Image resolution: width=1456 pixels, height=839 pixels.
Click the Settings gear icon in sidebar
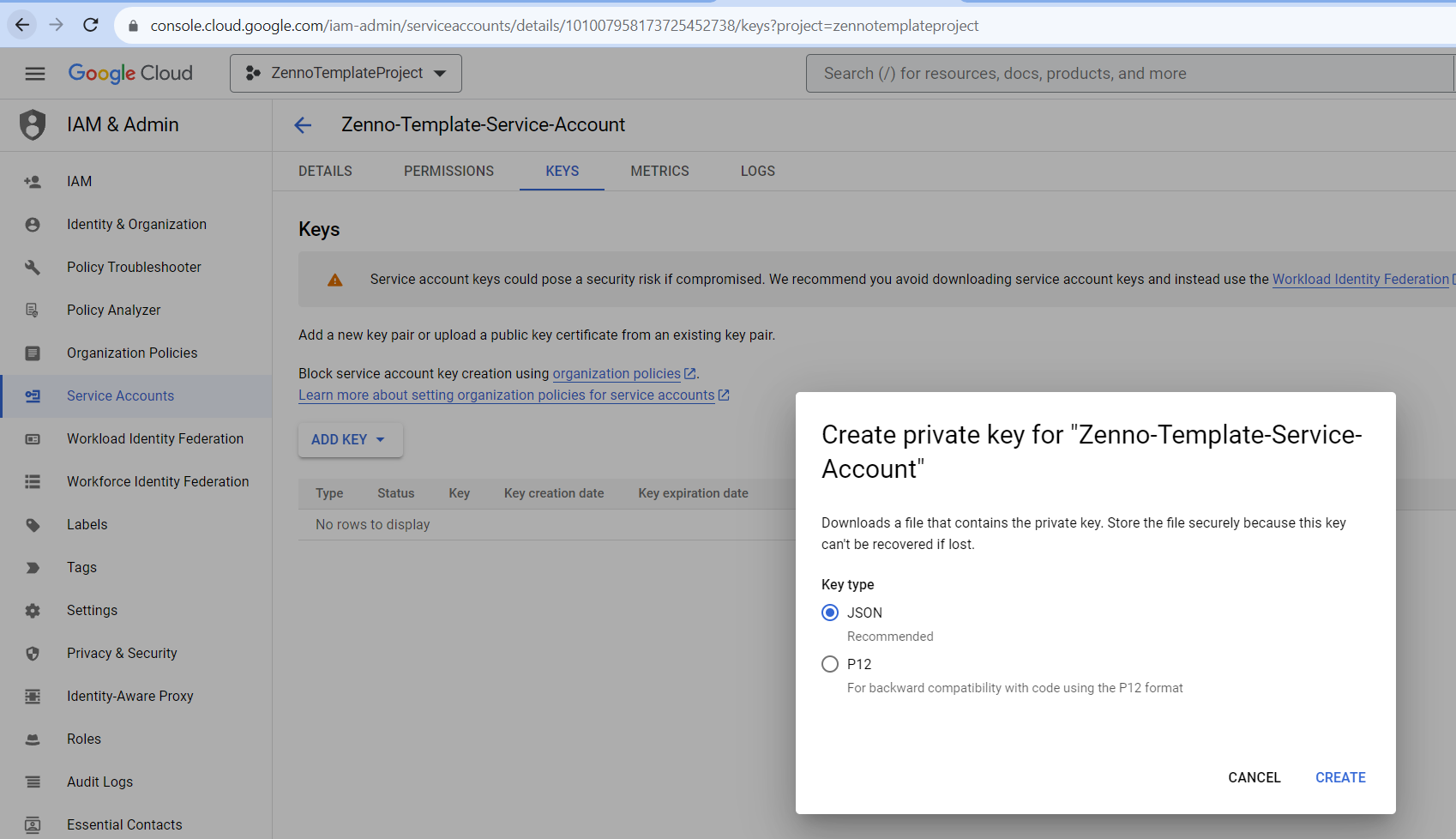click(33, 611)
